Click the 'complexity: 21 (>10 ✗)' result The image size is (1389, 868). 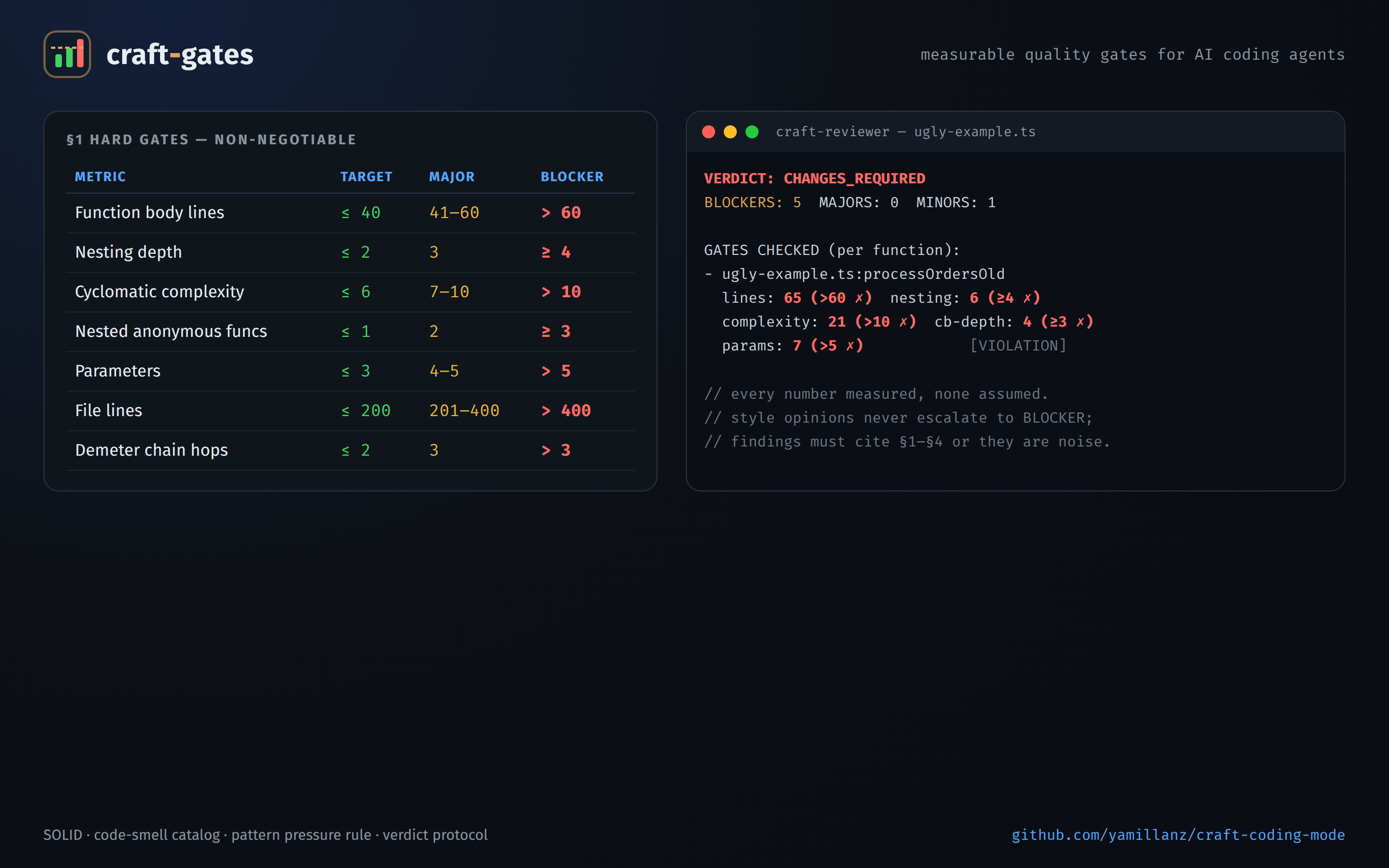coord(819,322)
